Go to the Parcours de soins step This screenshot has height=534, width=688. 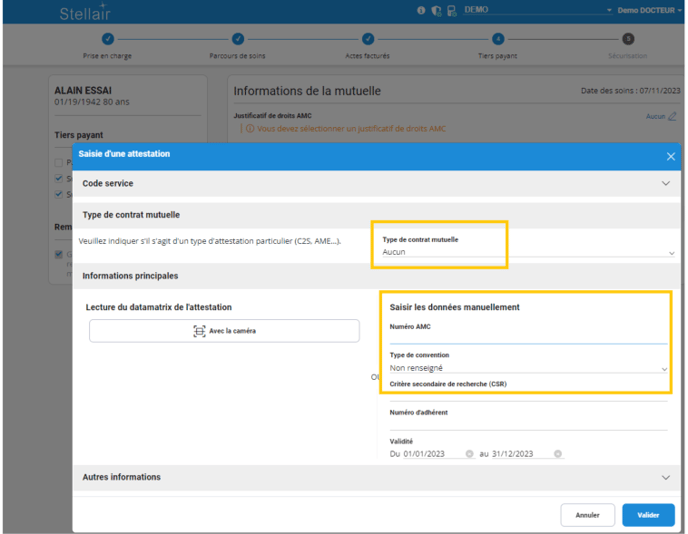coord(238,39)
